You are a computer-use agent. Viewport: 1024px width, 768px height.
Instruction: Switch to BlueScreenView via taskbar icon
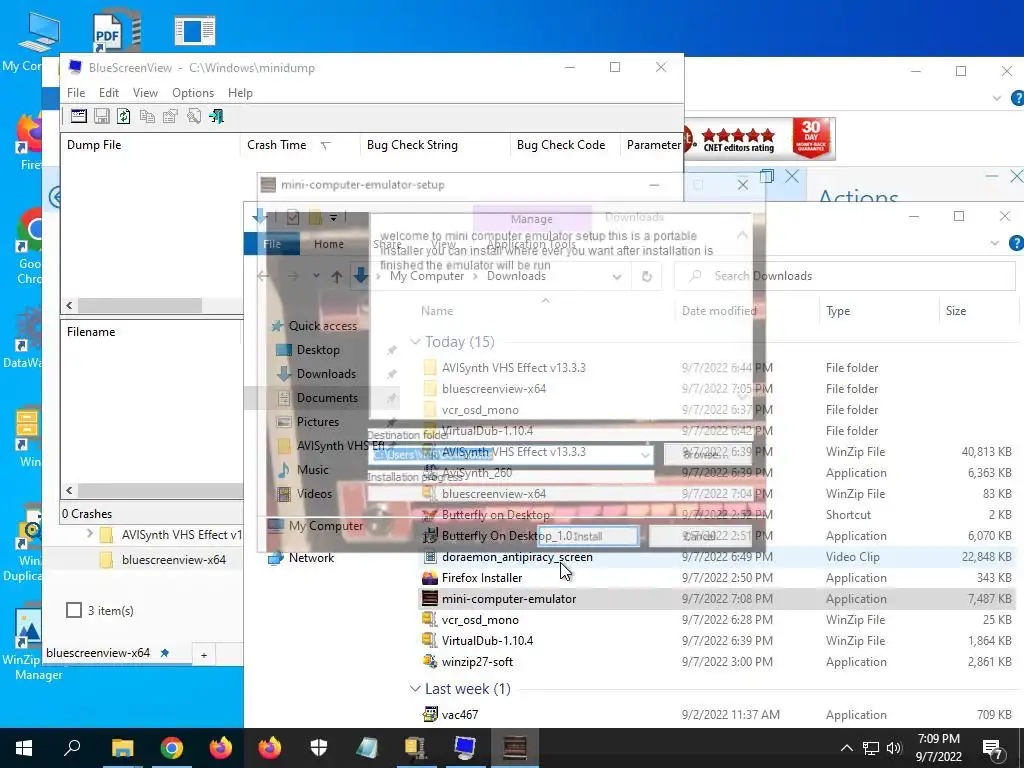(x=465, y=748)
